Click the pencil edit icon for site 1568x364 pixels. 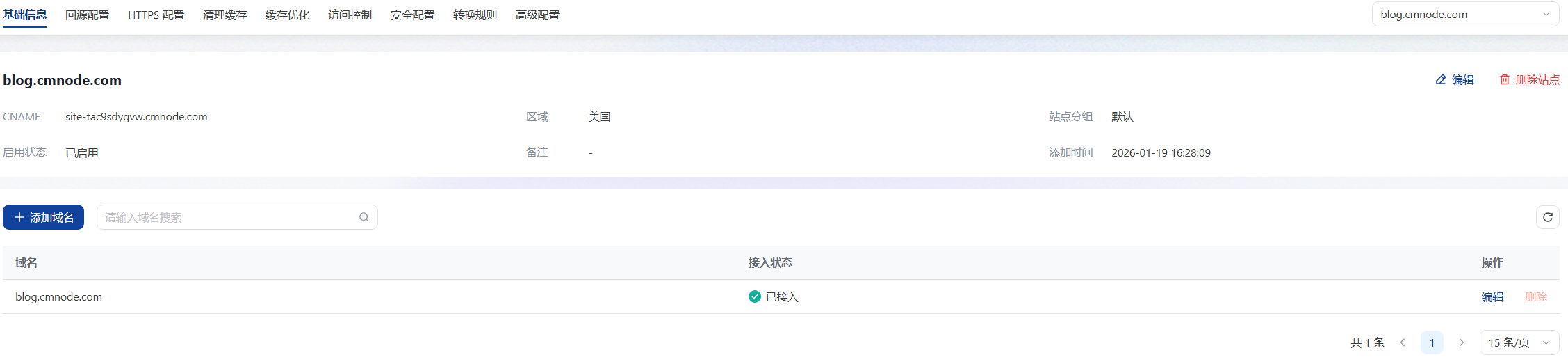tap(1441, 80)
